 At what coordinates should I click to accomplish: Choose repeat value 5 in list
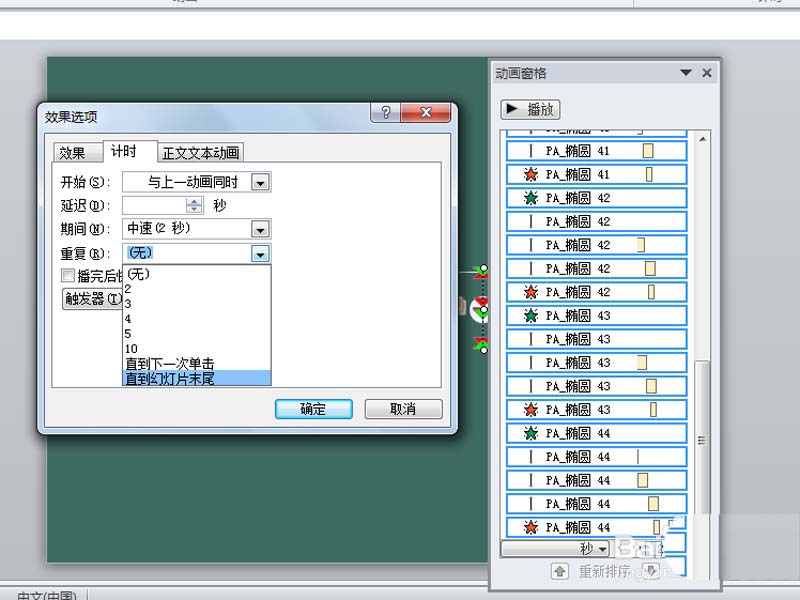tap(196, 334)
